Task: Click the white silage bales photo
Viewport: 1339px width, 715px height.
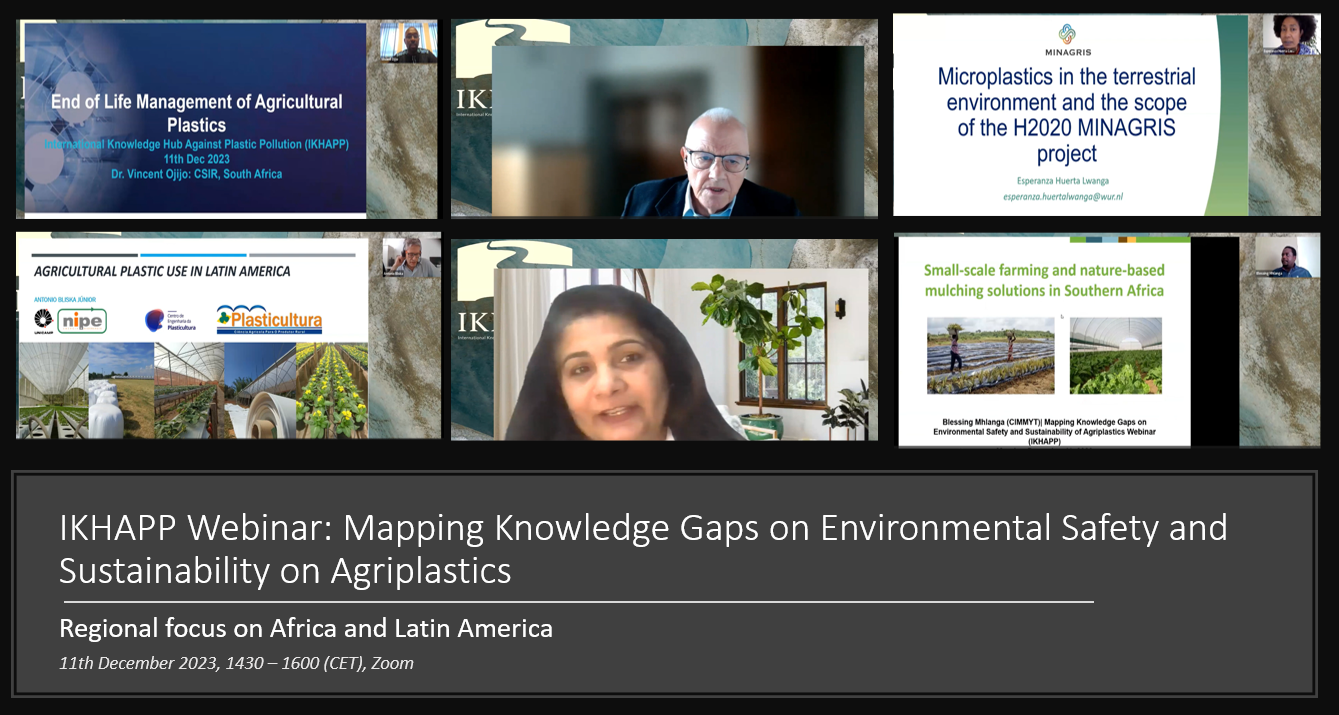Action: (x=120, y=390)
